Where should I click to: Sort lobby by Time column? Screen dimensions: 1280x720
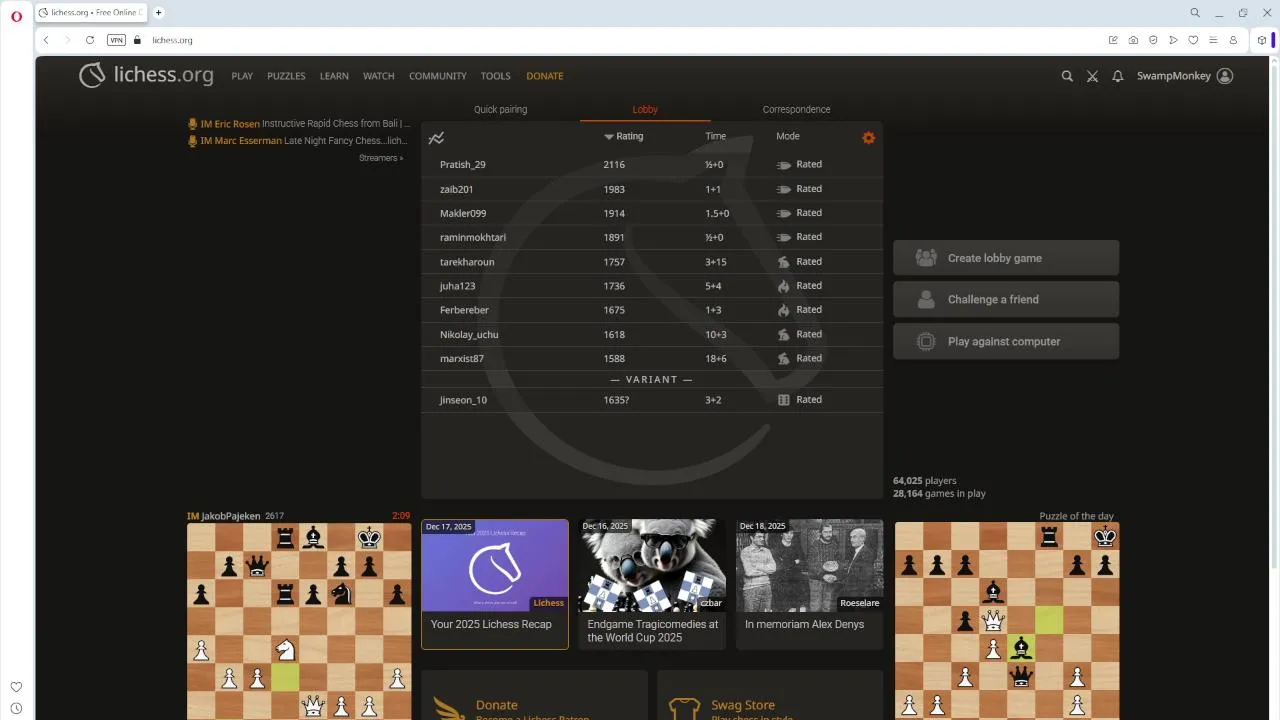715,136
